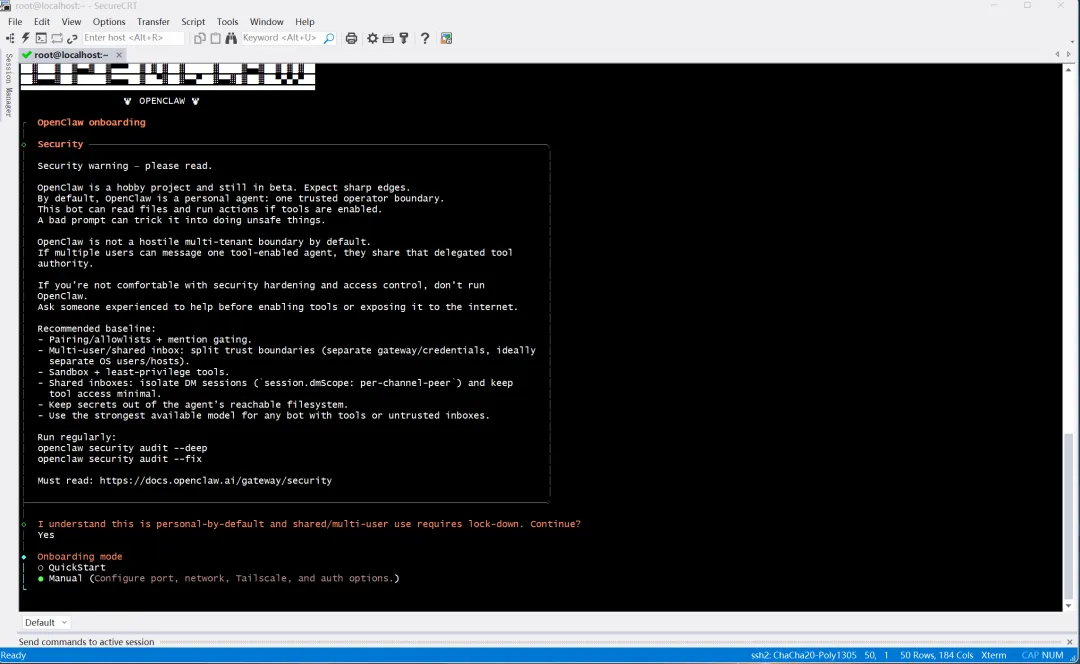The width and height of the screenshot is (1080, 664).
Task: Click the keyword search magnifier icon
Action: [x=329, y=39]
